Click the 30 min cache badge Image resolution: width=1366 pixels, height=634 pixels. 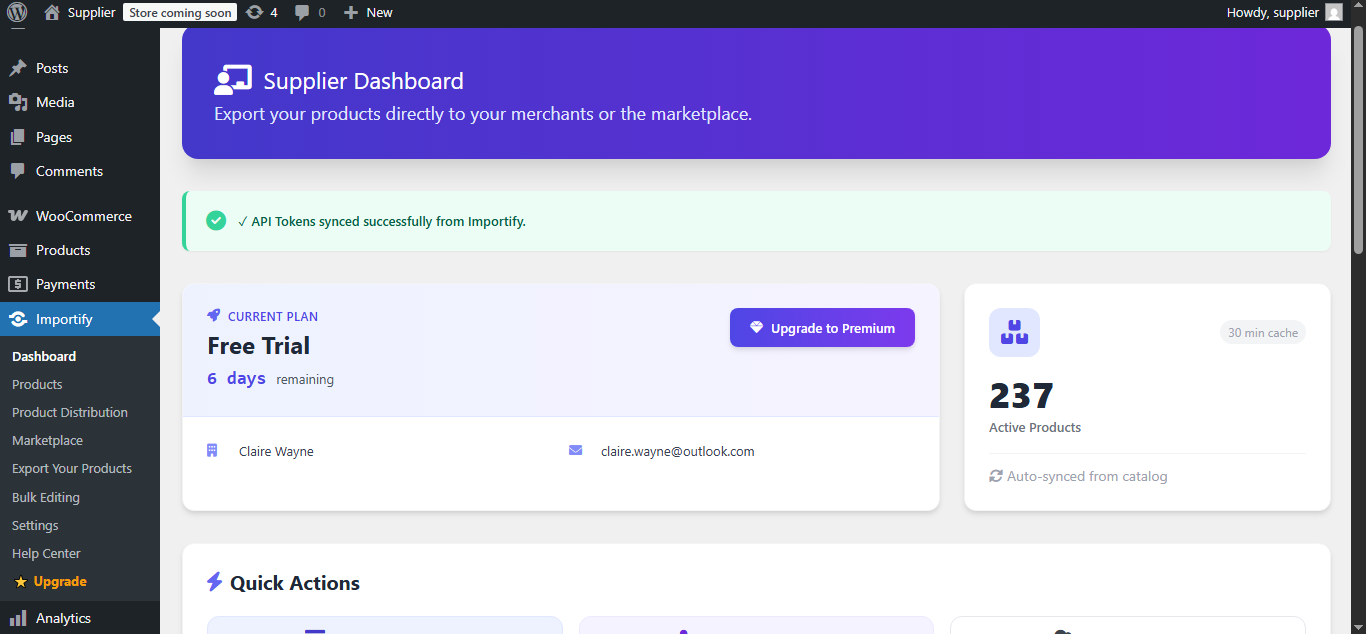click(x=1263, y=333)
